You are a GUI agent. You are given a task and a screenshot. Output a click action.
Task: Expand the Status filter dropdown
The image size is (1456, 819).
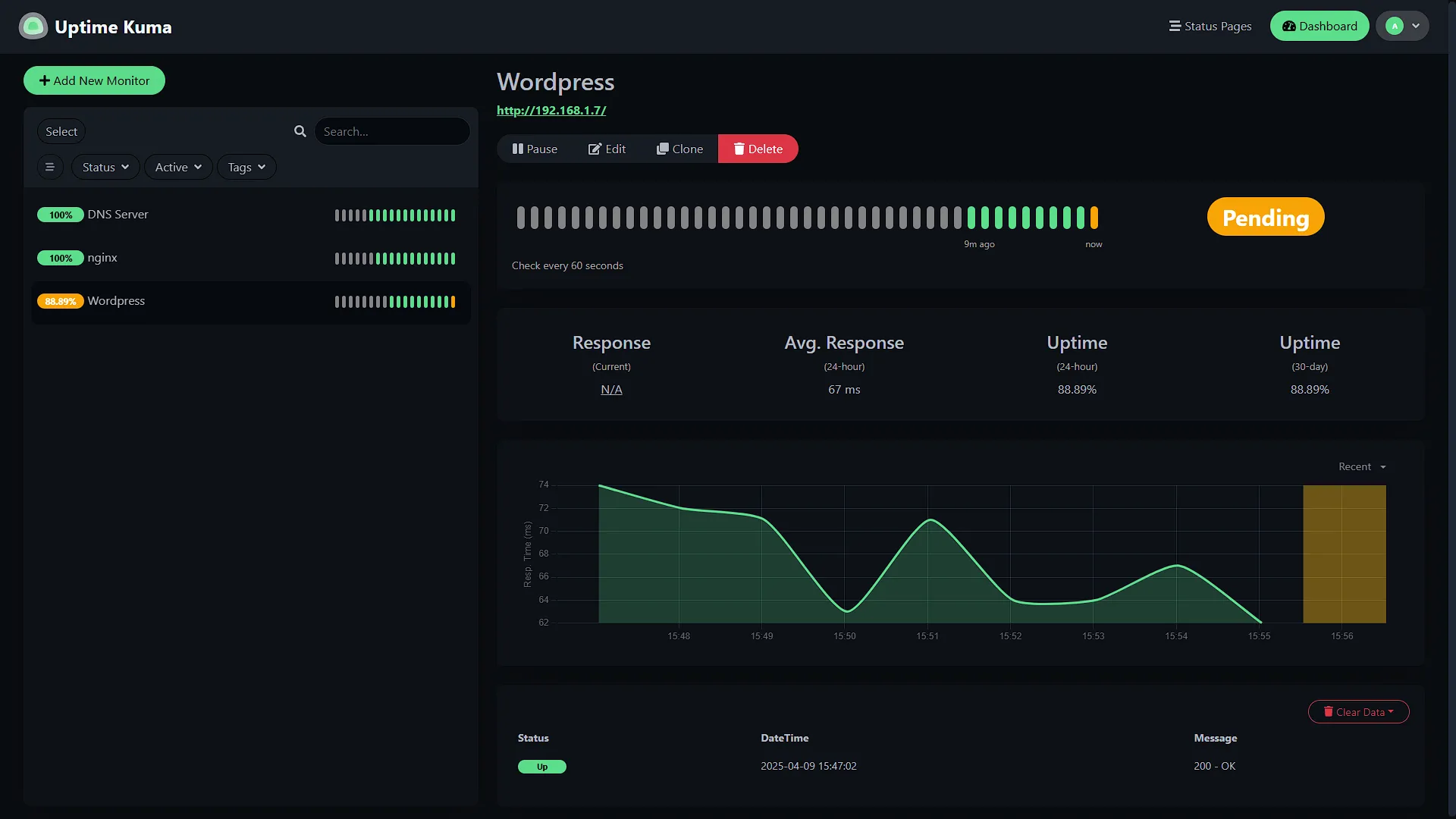pyautogui.click(x=105, y=167)
